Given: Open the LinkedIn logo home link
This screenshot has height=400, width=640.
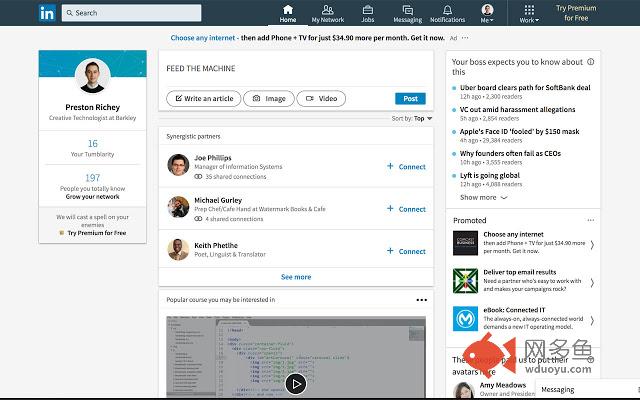Looking at the screenshot, I should tap(47, 13).
